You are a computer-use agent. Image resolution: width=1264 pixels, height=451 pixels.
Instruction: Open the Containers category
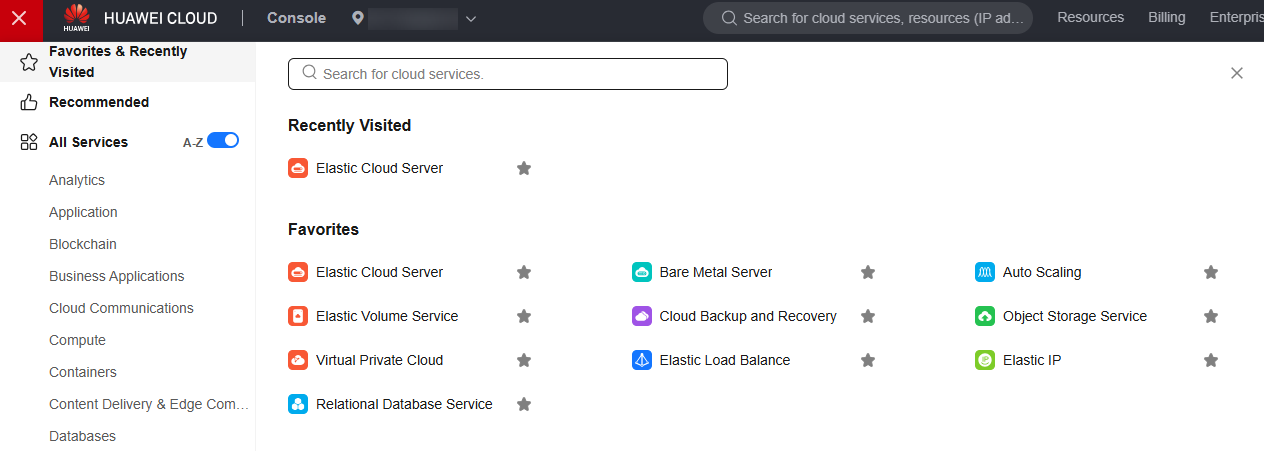pyautogui.click(x=83, y=372)
